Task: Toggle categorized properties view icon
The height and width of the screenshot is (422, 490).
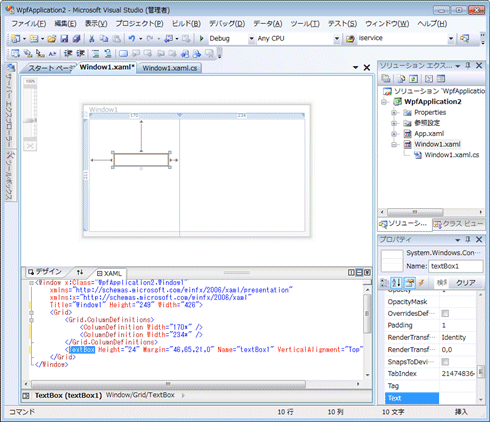Action: pos(384,283)
